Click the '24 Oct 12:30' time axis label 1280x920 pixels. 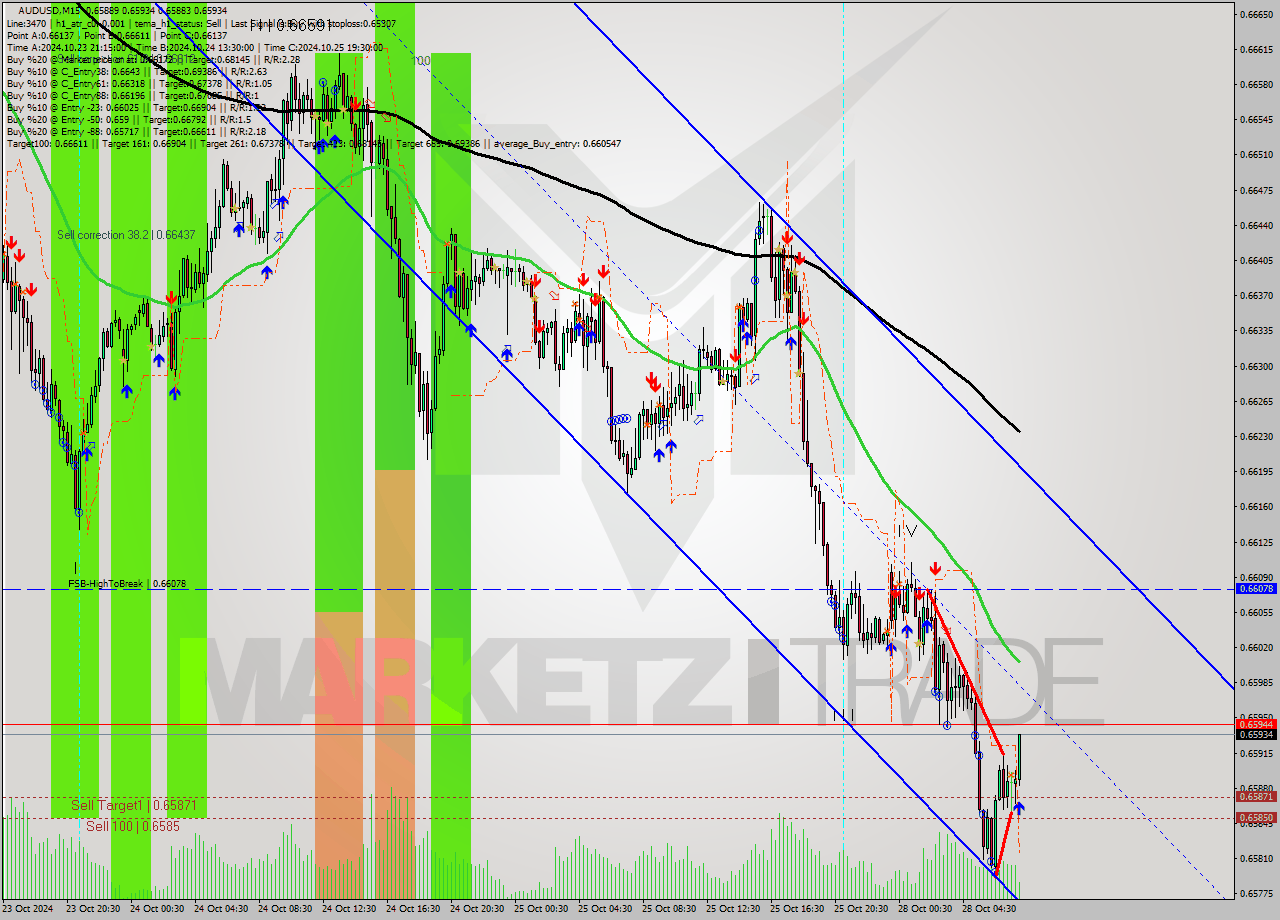pos(350,909)
